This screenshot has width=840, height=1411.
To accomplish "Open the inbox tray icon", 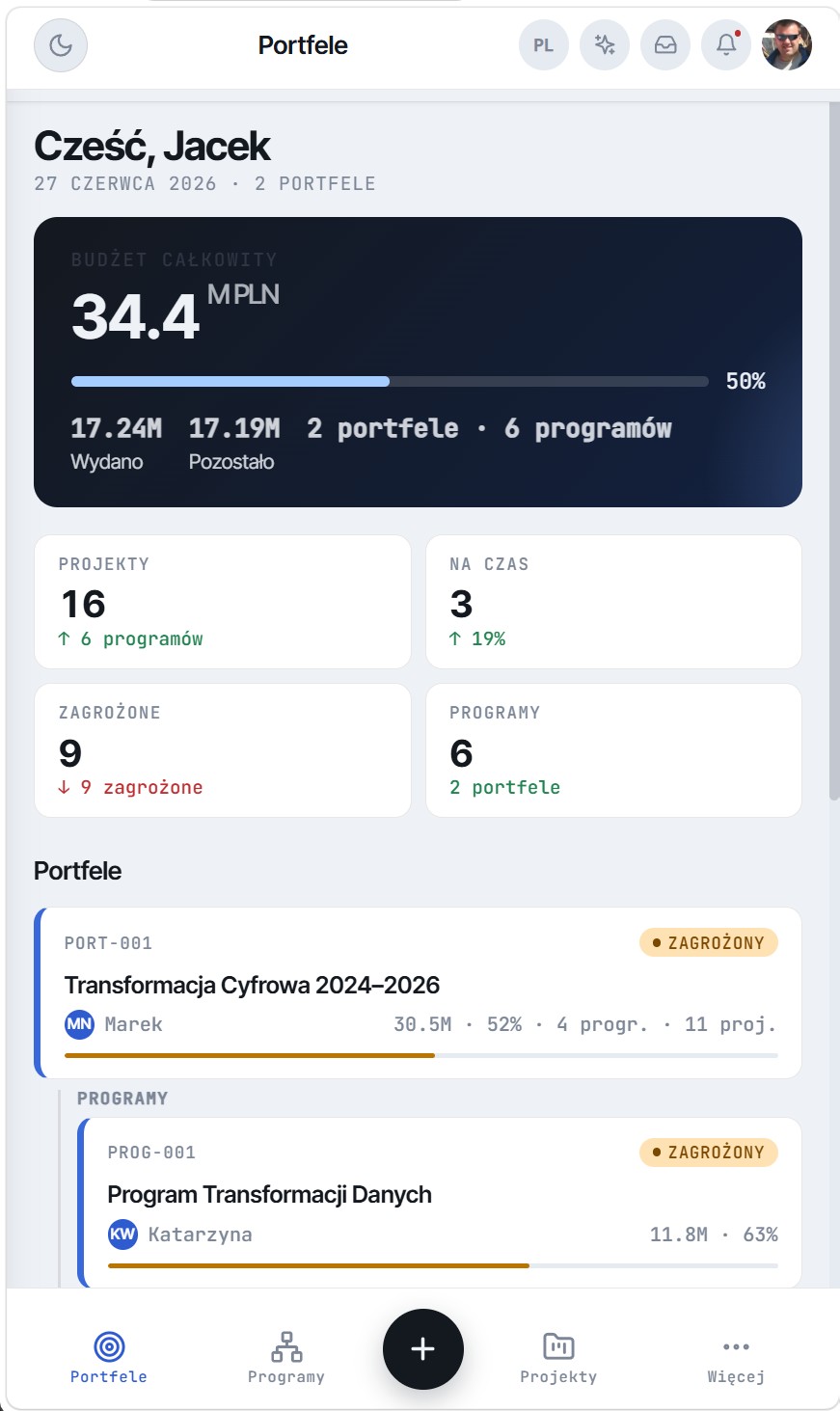I will pos(665,45).
